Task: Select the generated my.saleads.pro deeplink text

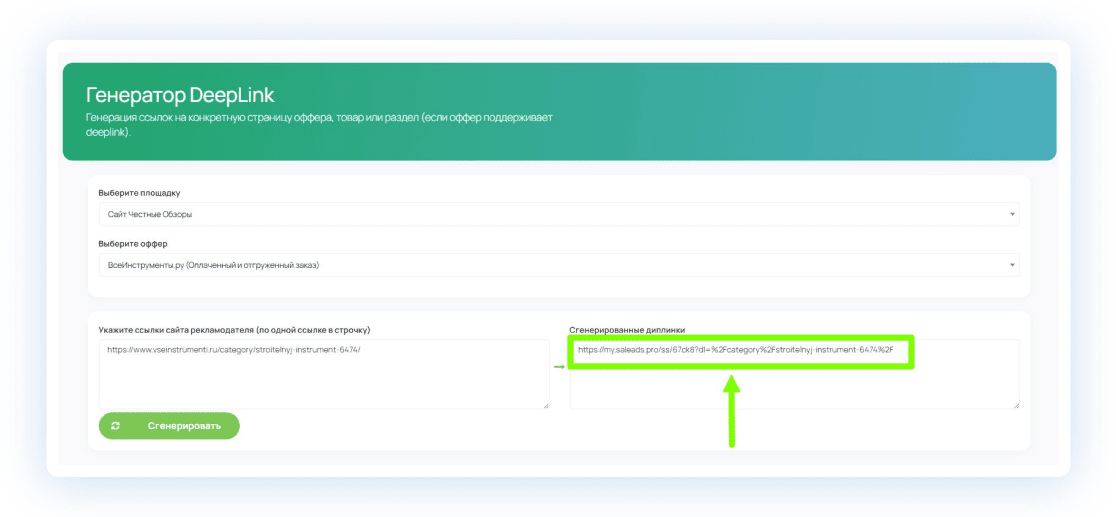Action: (x=734, y=350)
